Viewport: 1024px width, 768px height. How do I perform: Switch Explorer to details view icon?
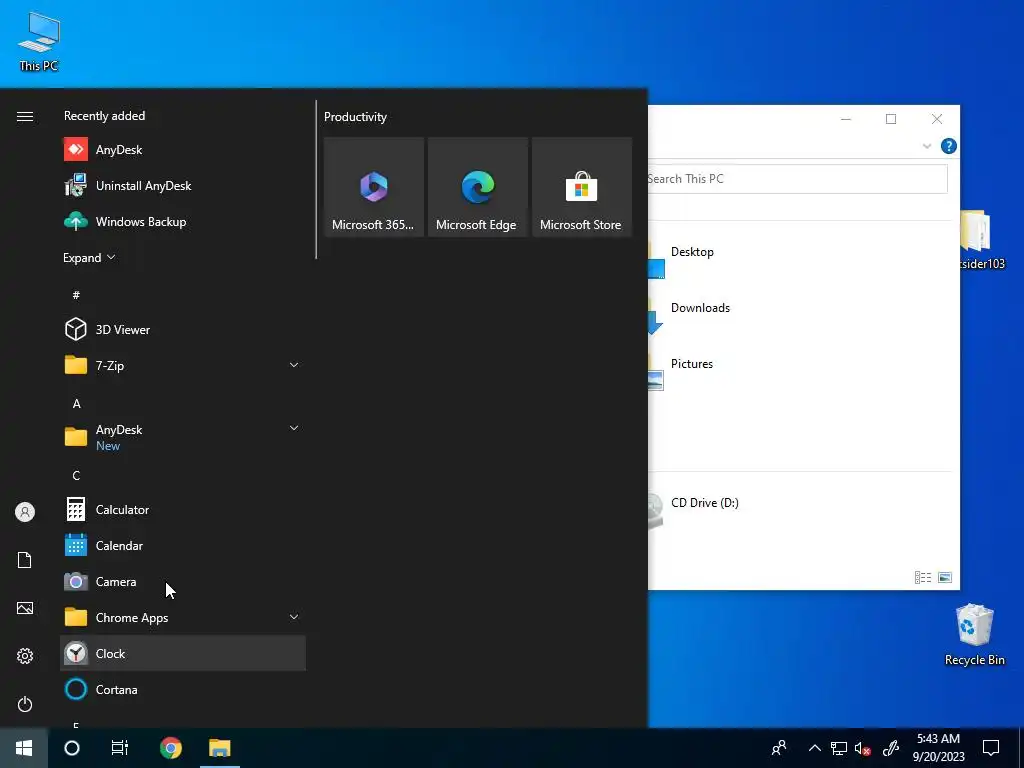pyautogui.click(x=923, y=577)
